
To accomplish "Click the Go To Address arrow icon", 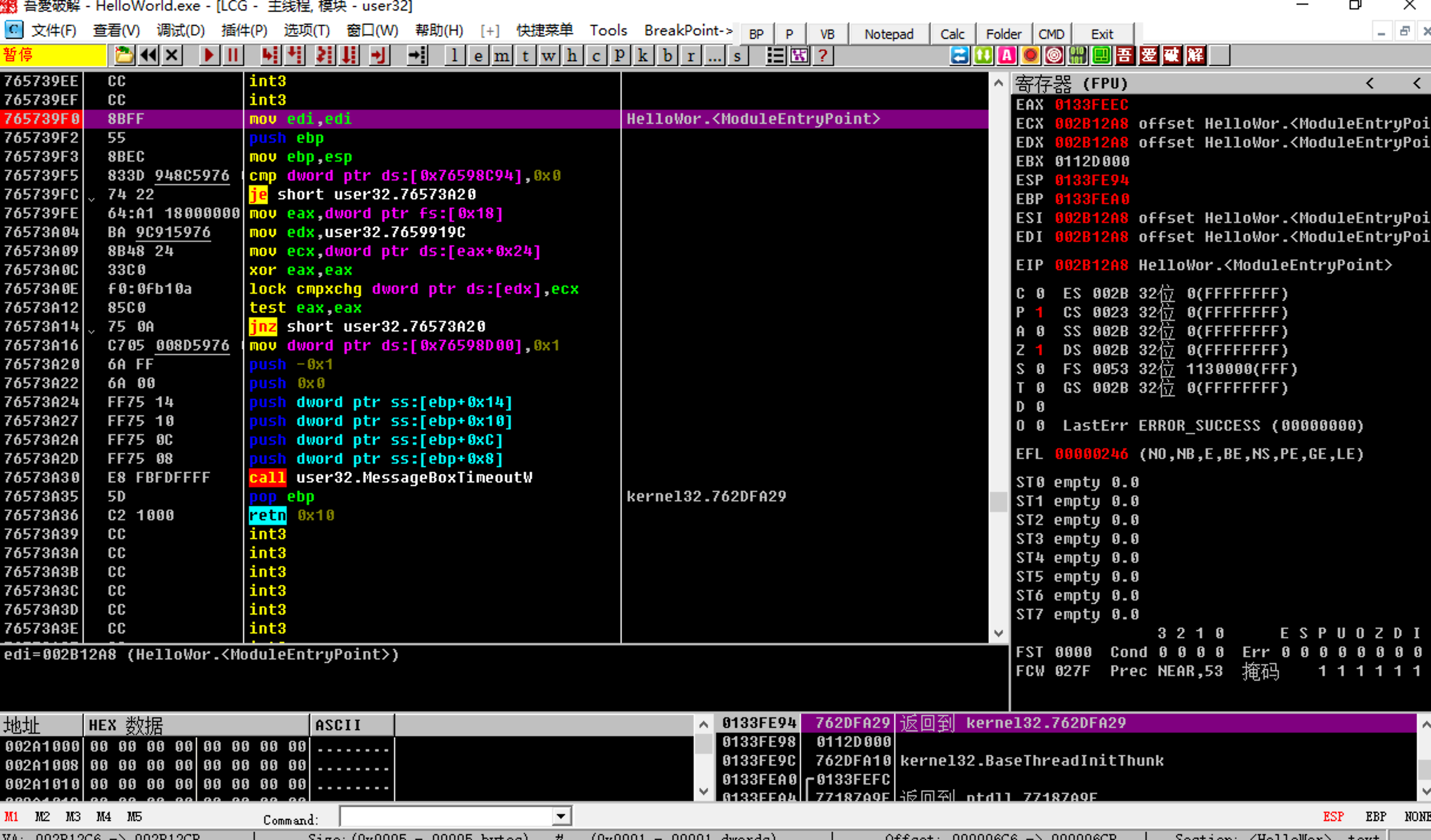I will click(417, 55).
